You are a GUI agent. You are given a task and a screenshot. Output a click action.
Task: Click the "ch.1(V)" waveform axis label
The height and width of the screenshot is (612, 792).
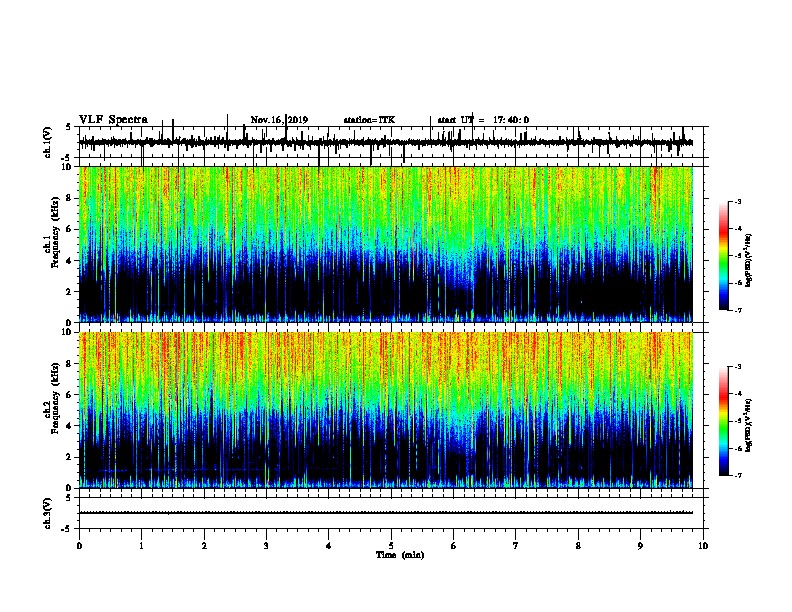coord(47,142)
